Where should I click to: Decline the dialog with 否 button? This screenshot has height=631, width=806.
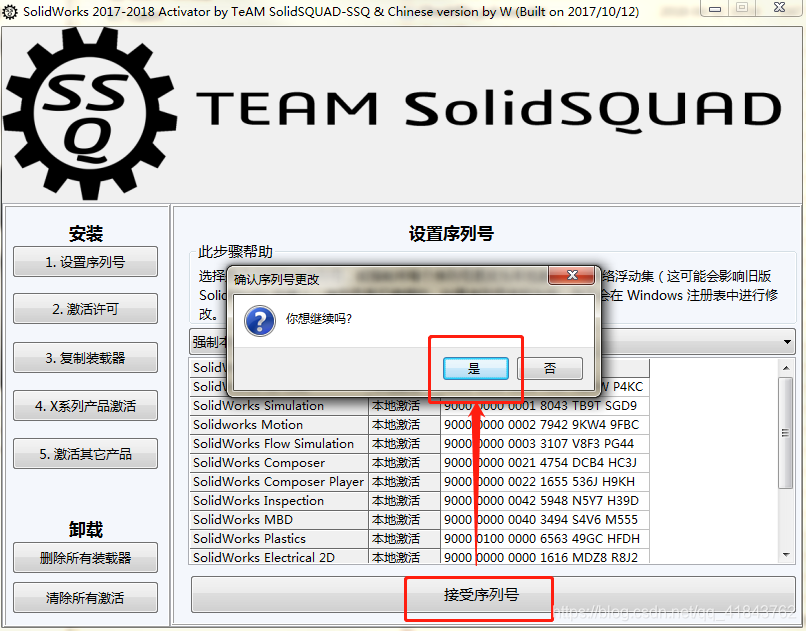point(550,368)
